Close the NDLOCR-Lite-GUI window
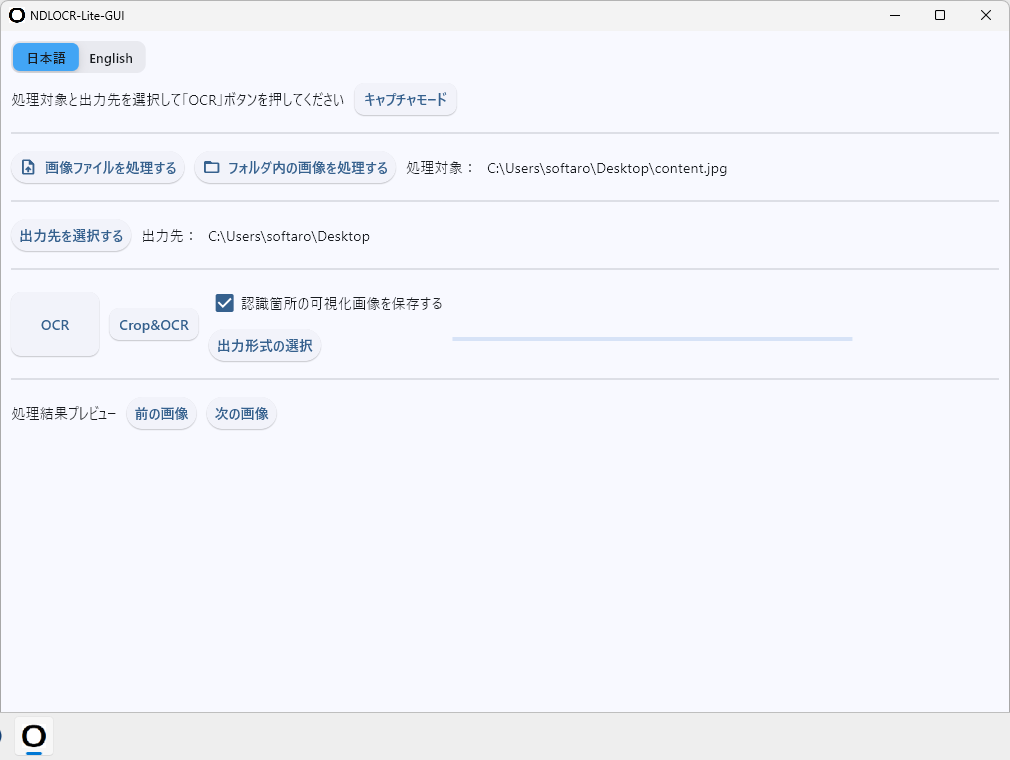Image resolution: width=1010 pixels, height=760 pixels. point(985,15)
